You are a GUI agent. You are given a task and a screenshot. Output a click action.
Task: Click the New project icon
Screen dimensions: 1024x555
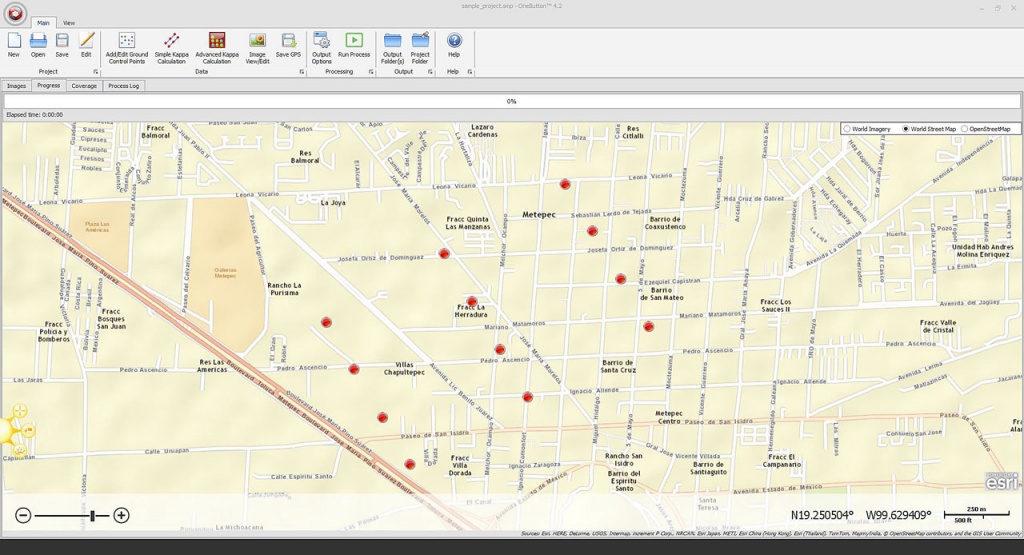pyautogui.click(x=14, y=45)
